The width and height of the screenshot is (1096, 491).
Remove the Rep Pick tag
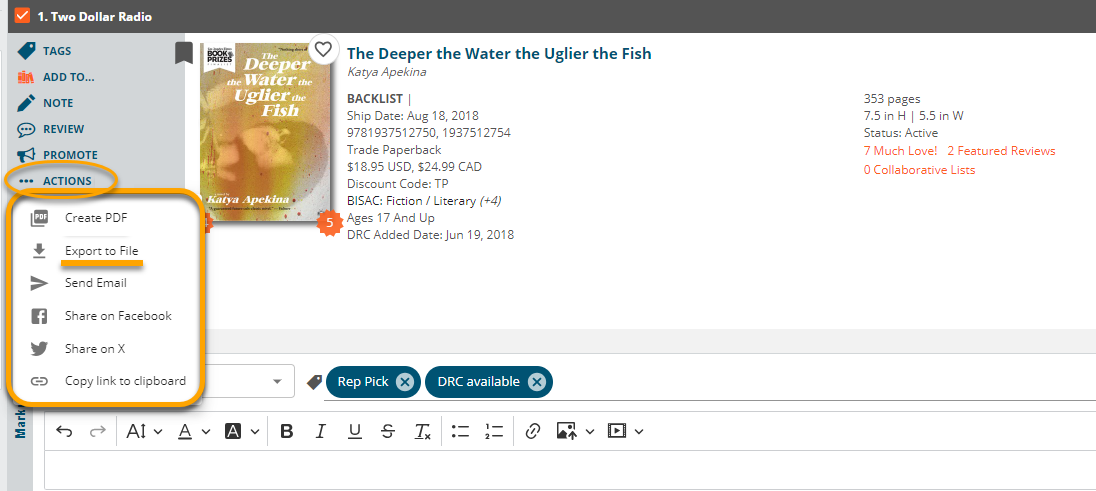click(x=405, y=382)
